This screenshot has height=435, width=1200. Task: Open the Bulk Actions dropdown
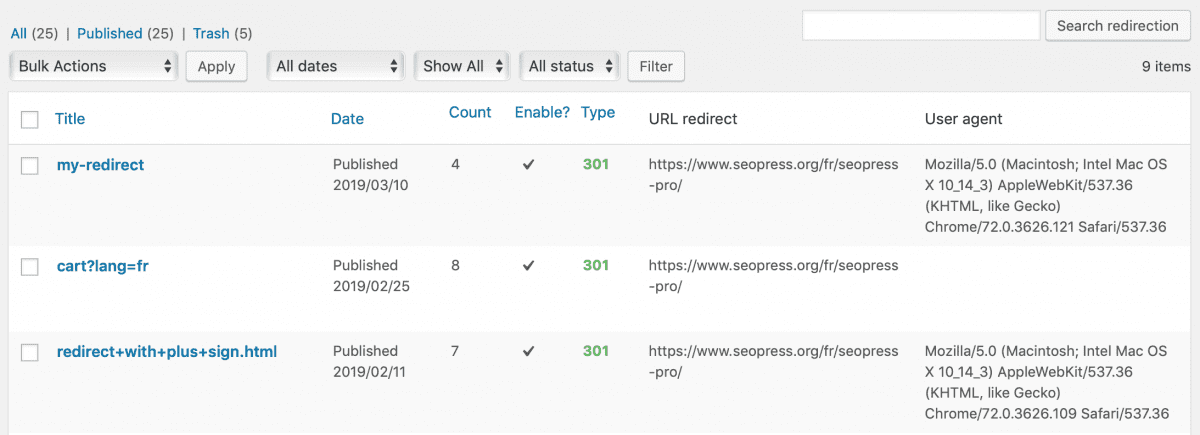click(94, 66)
